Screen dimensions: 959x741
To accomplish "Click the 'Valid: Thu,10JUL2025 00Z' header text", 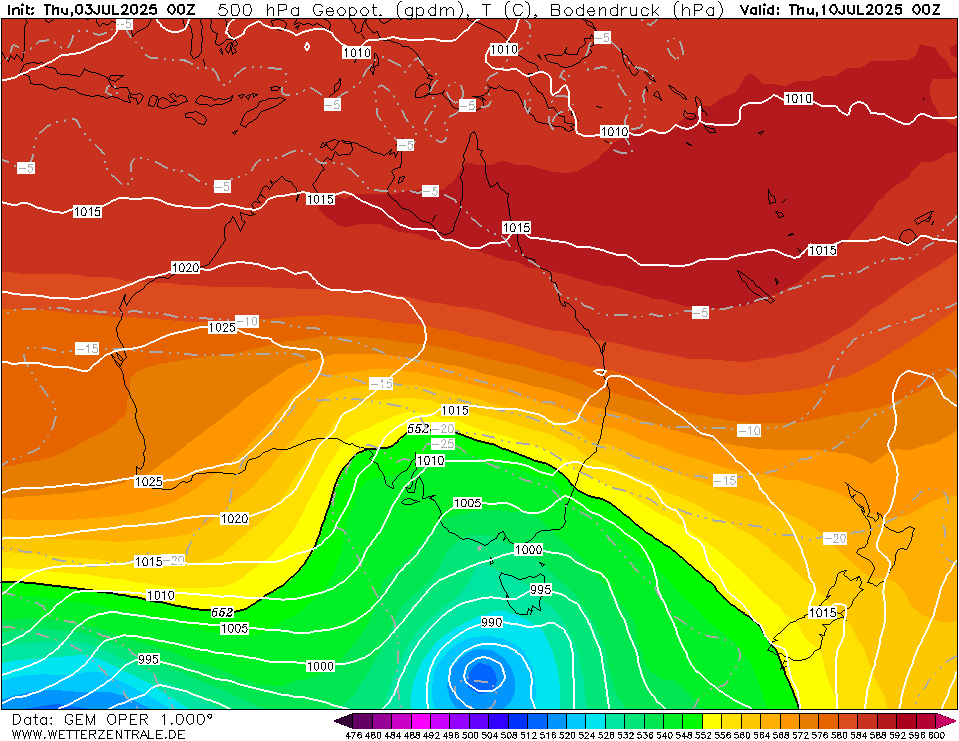I will pyautogui.click(x=839, y=10).
